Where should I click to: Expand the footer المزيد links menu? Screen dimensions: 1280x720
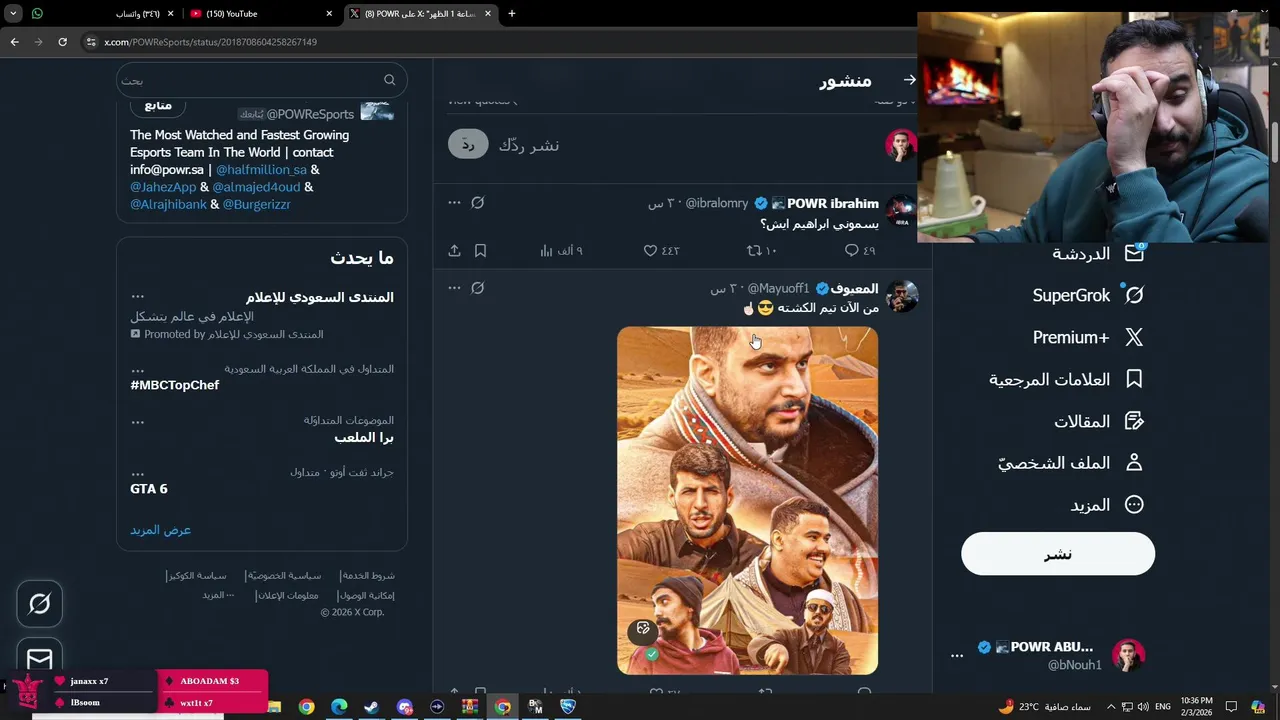pyautogui.click(x=218, y=595)
